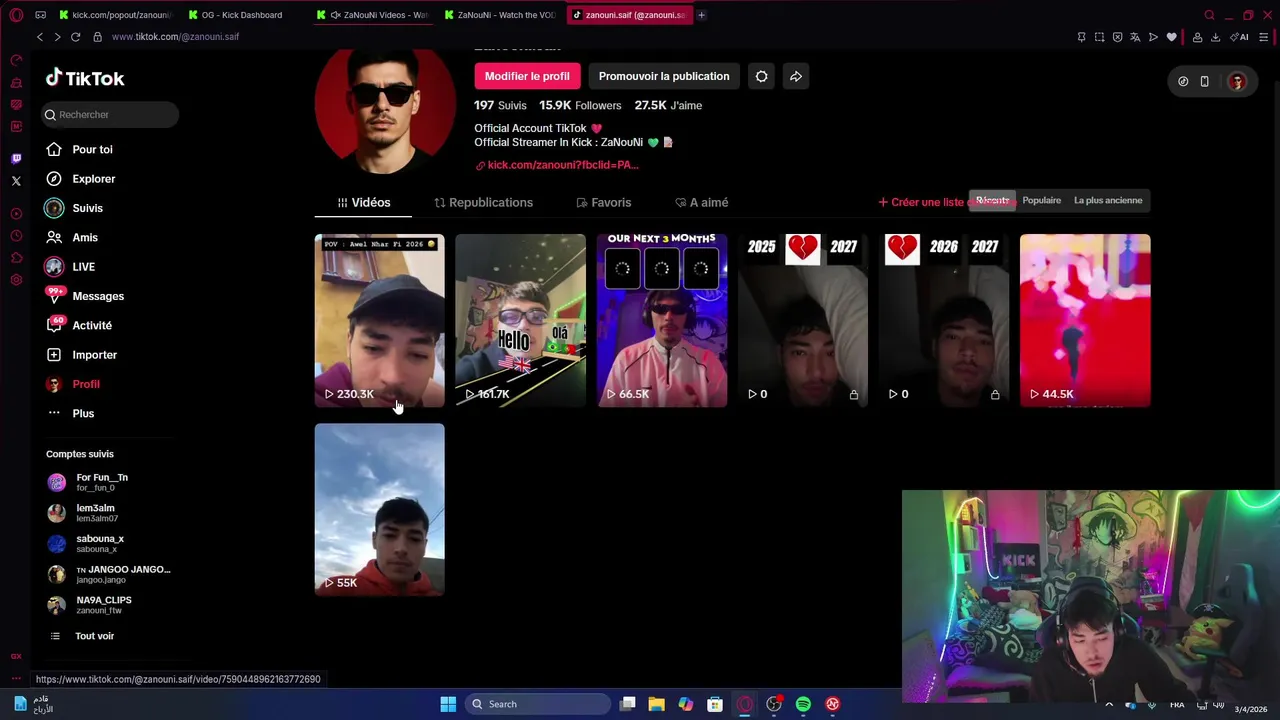Open File Explorer from the taskbar

656,704
